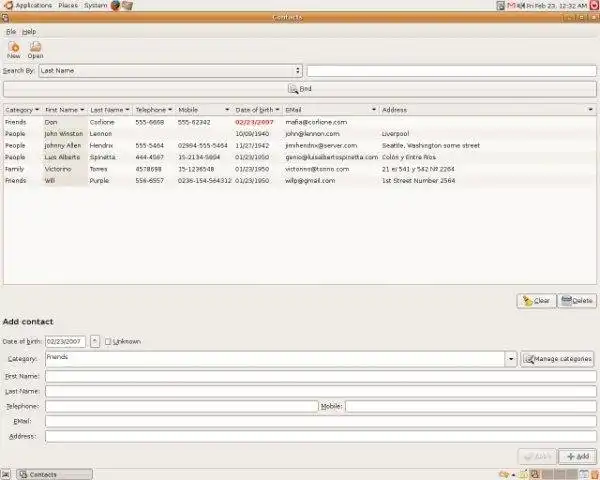Click the Address input field

coord(321,436)
